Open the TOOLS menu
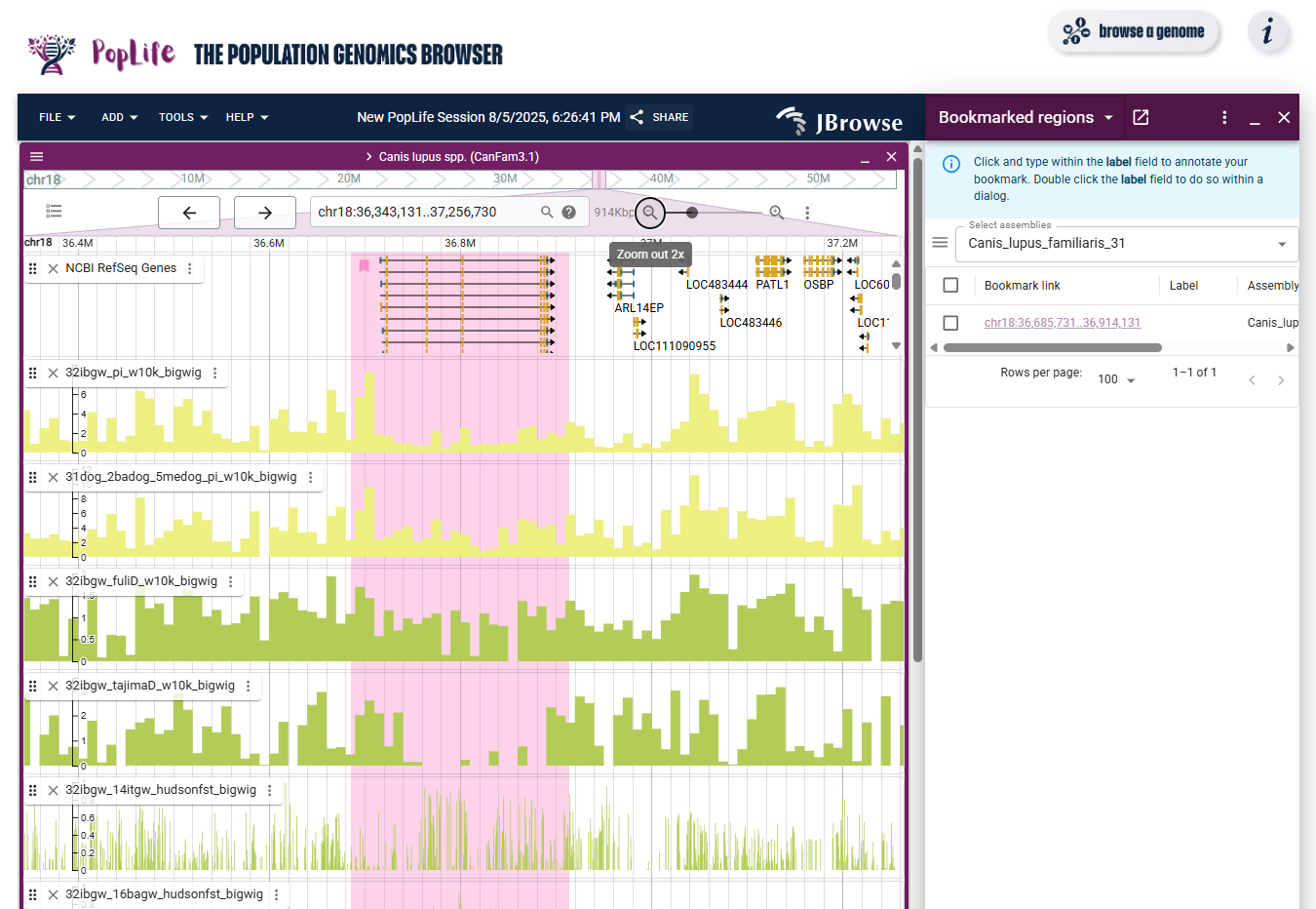The height and width of the screenshot is (909, 1316). pyautogui.click(x=183, y=118)
